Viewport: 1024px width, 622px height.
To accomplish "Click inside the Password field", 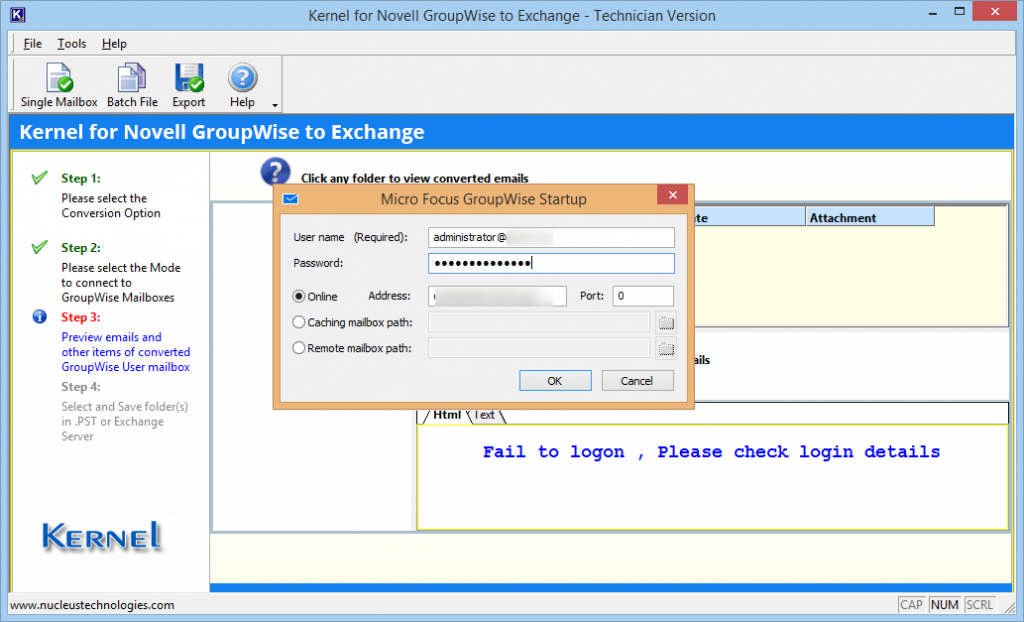I will click(x=551, y=262).
